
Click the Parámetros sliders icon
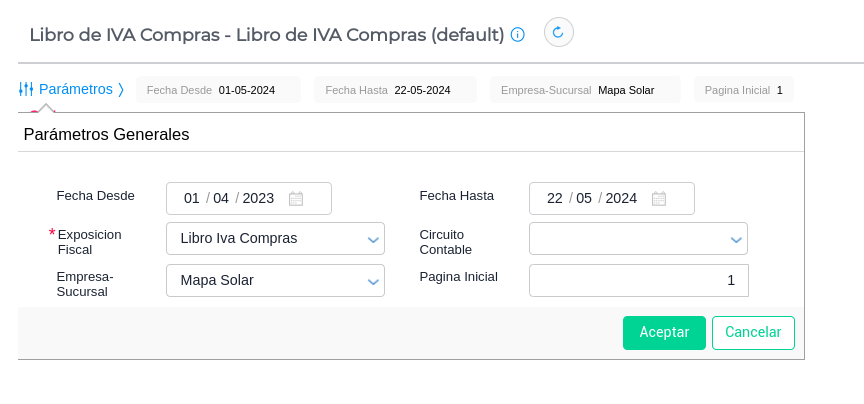coord(26,89)
